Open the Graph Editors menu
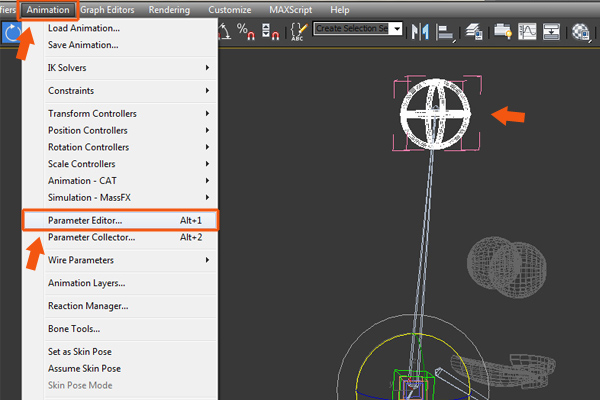 [x=107, y=10]
